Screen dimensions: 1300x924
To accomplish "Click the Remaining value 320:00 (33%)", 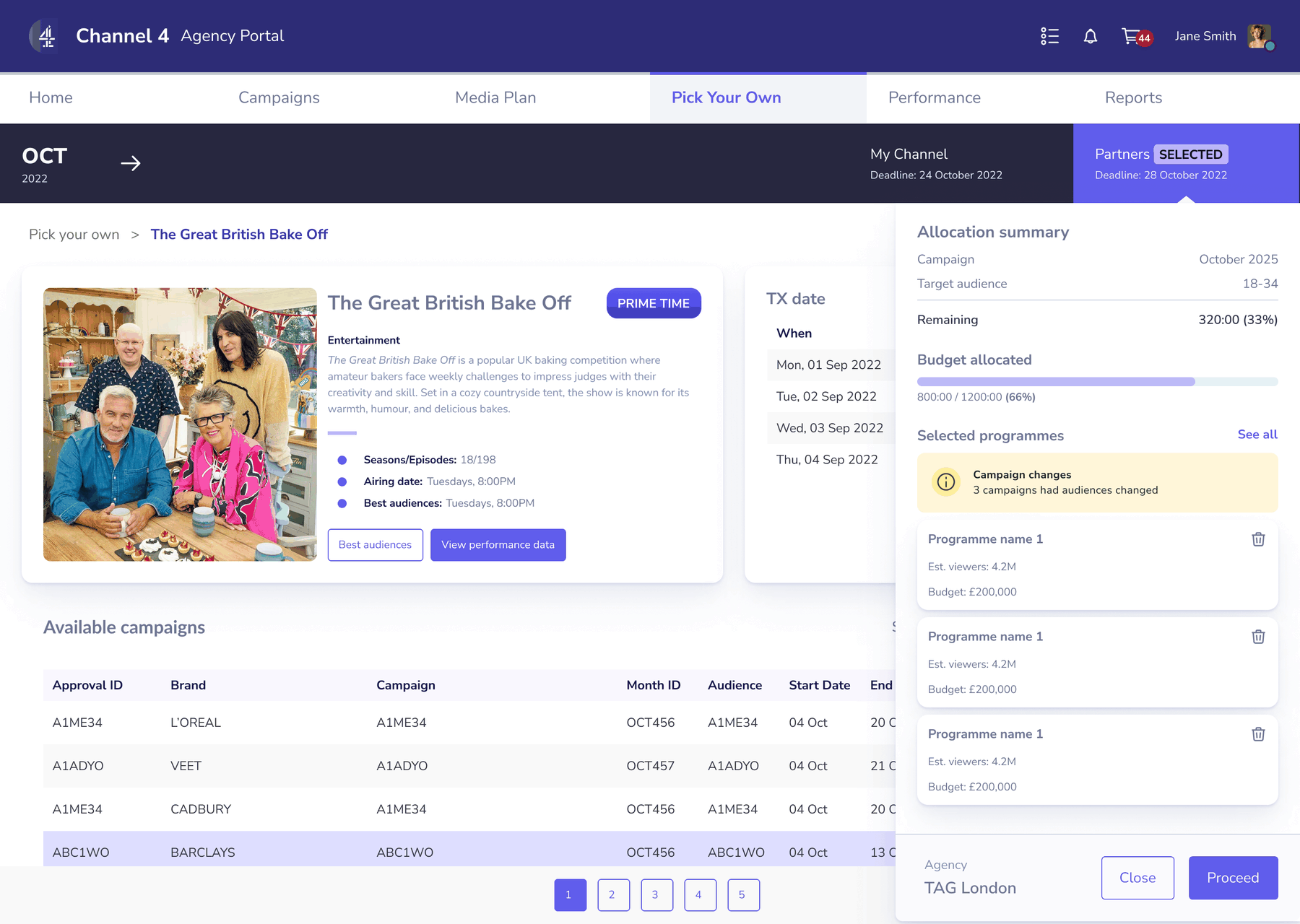I will pos(1238,320).
